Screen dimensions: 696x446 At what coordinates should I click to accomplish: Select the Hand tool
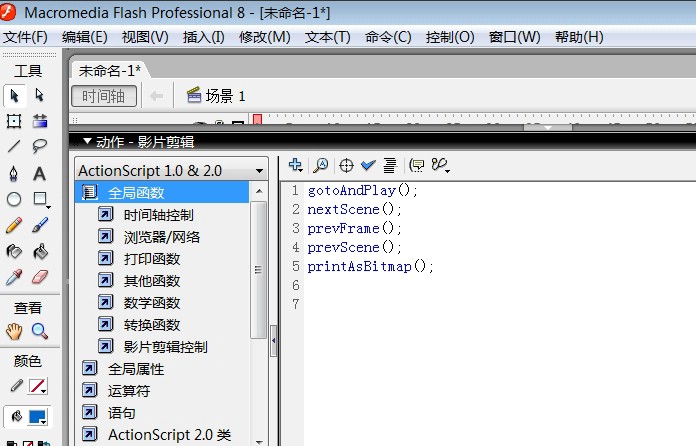(x=14, y=331)
